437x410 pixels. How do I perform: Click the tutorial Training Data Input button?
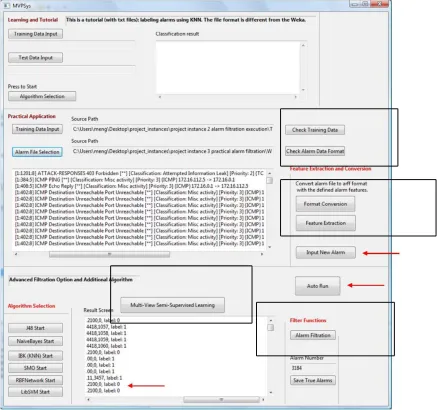point(35,34)
